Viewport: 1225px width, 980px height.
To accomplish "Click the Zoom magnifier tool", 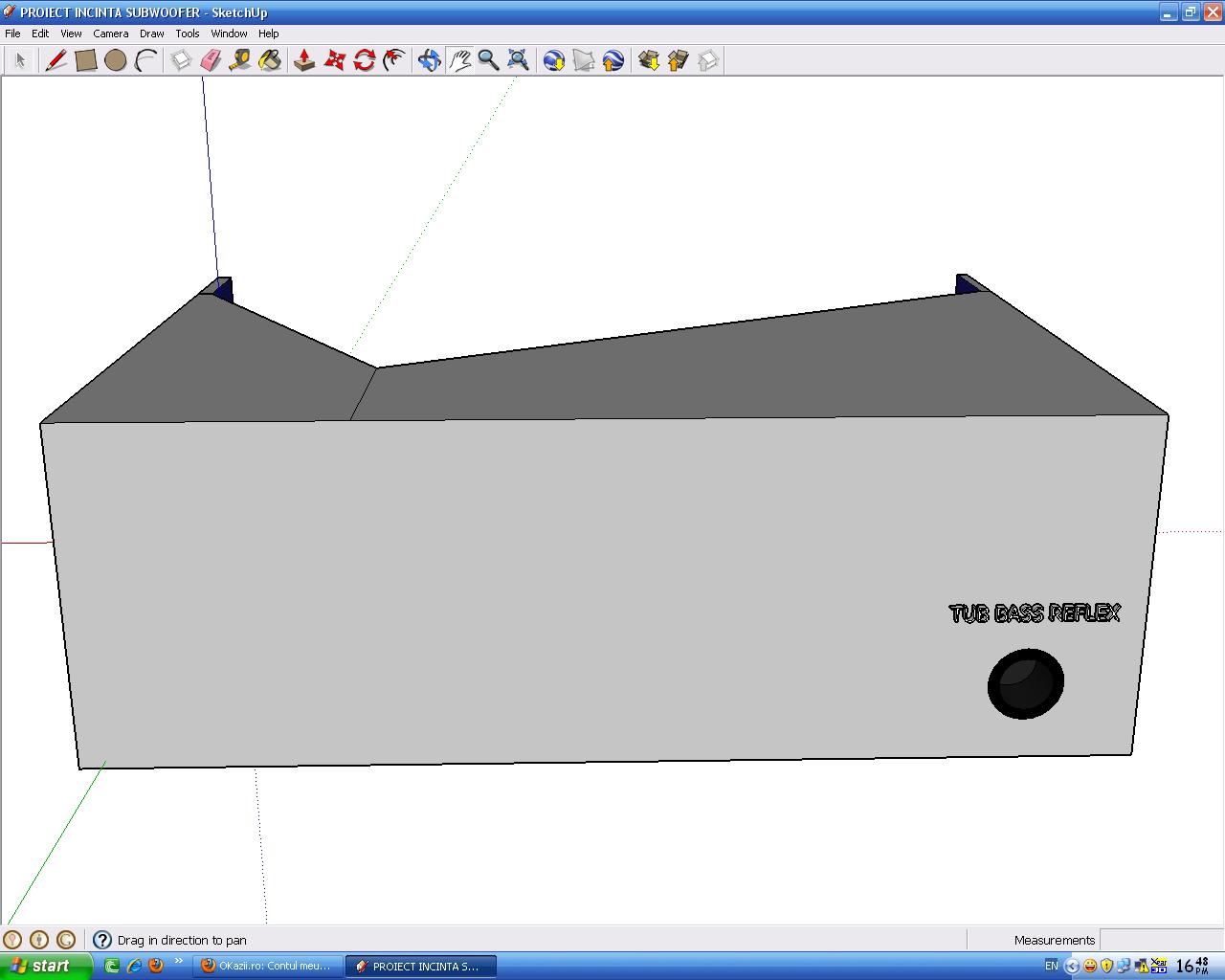I will click(488, 60).
